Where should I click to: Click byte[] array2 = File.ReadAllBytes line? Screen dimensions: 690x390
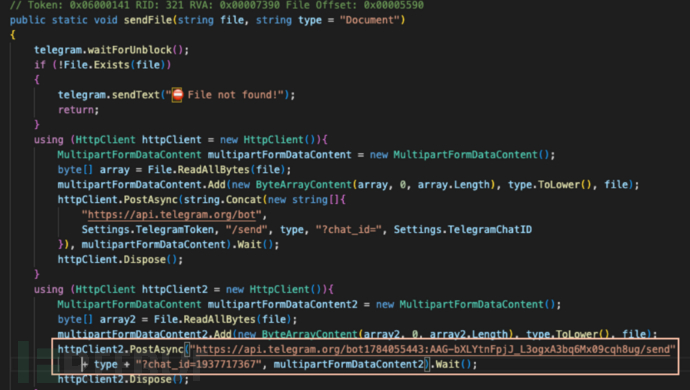click(177, 319)
